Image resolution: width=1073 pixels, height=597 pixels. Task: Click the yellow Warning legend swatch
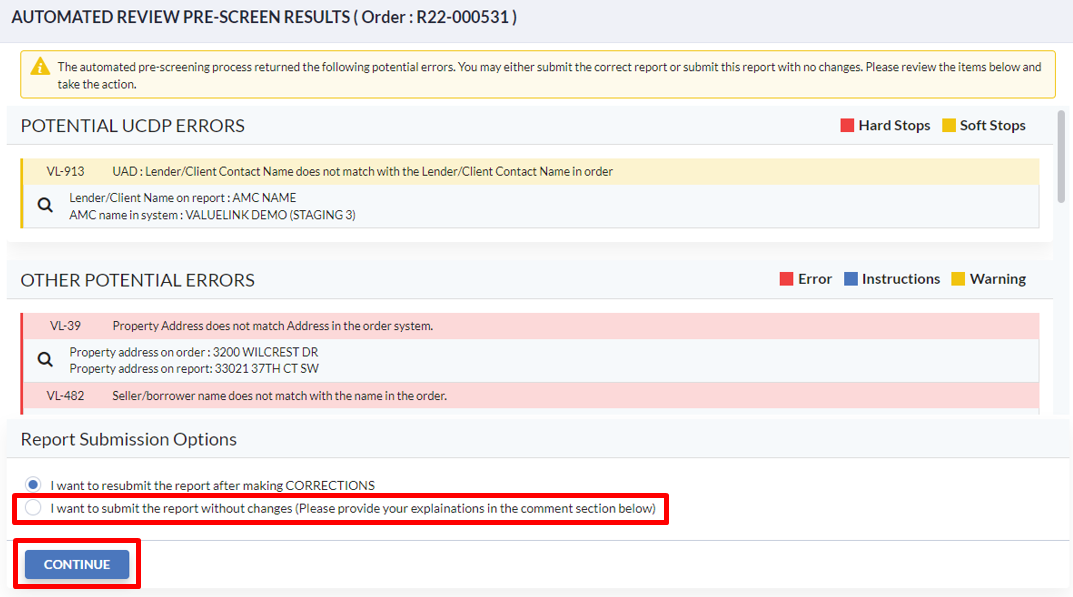(958, 279)
